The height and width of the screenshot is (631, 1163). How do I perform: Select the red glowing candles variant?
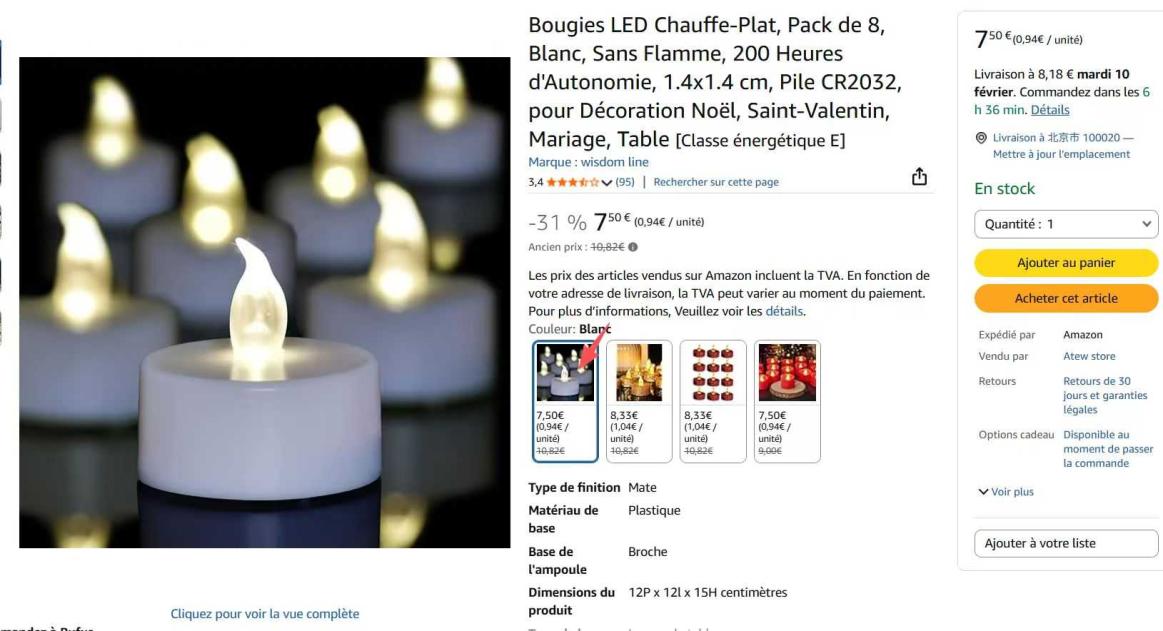point(787,401)
